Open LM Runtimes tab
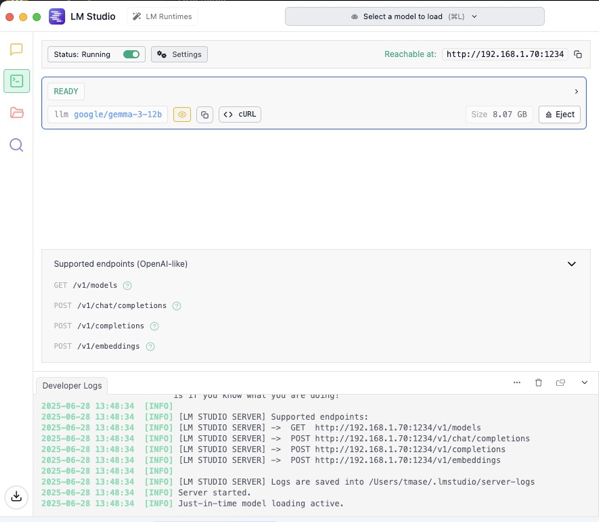The width and height of the screenshot is (599, 522). pyautogui.click(x=162, y=16)
